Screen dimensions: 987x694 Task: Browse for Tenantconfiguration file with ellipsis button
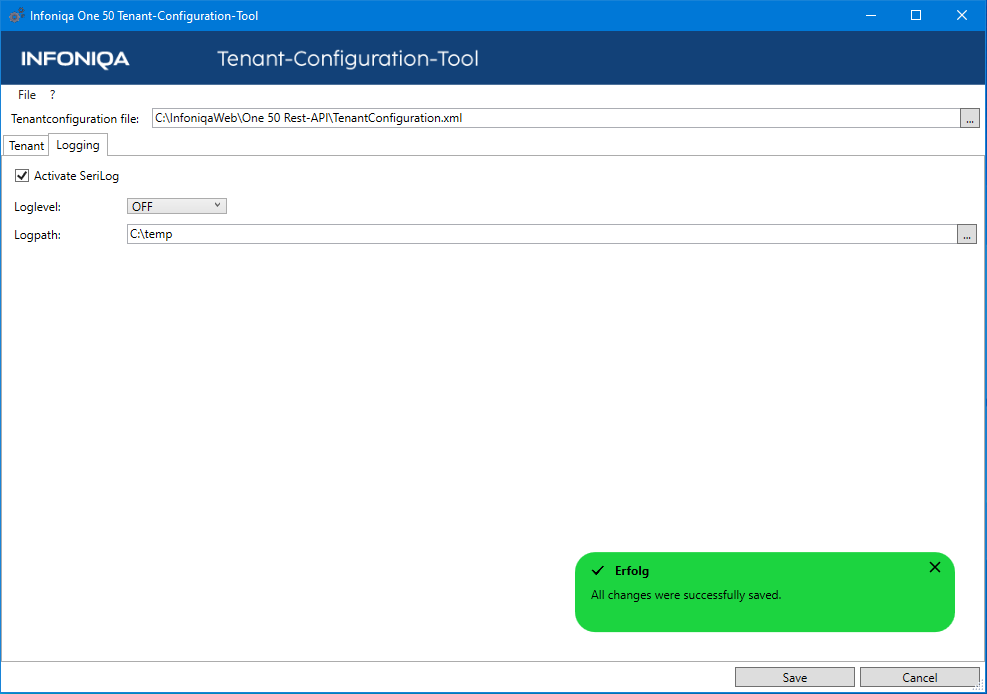tap(969, 118)
